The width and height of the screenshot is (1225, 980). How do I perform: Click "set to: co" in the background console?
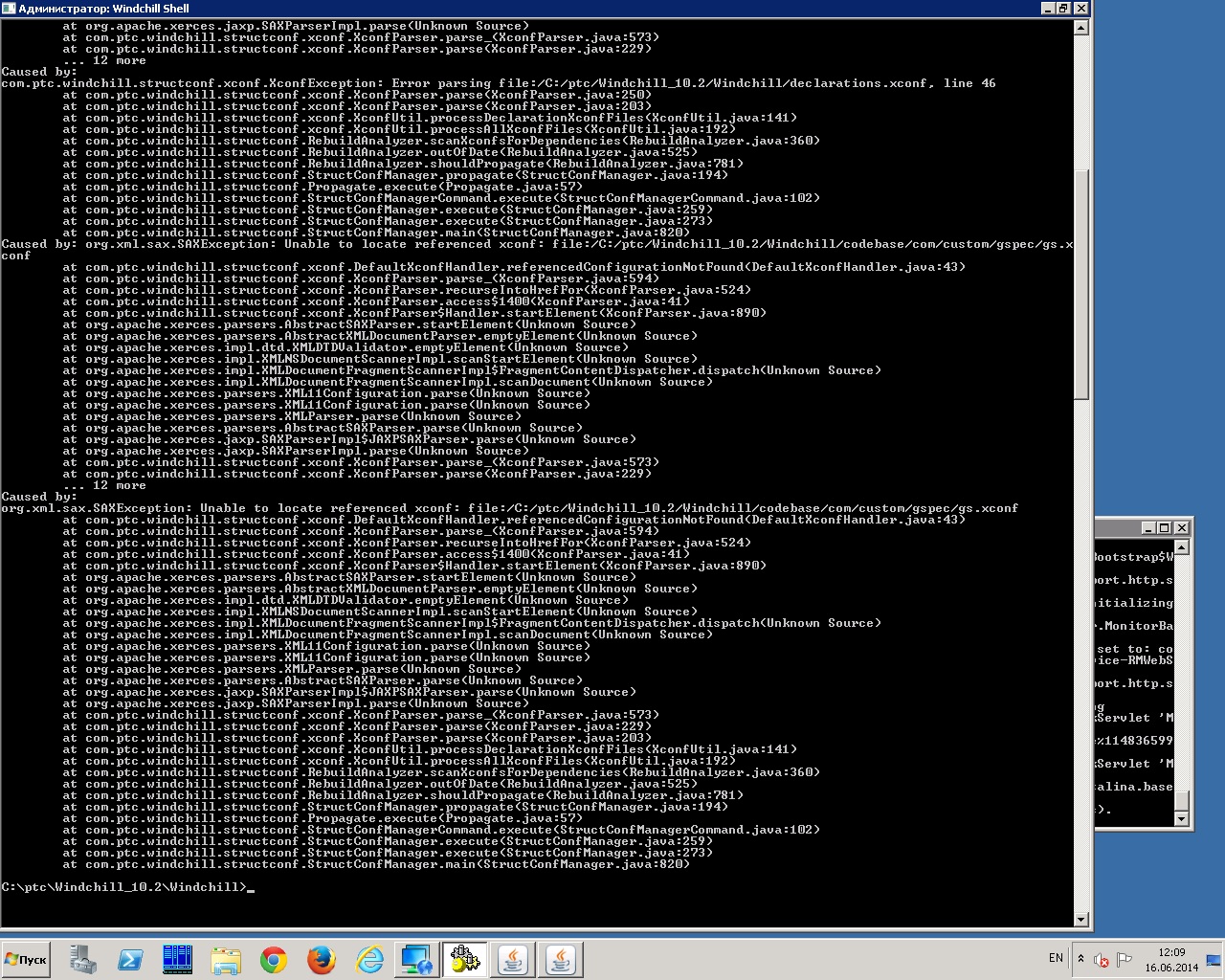[x=1134, y=649]
